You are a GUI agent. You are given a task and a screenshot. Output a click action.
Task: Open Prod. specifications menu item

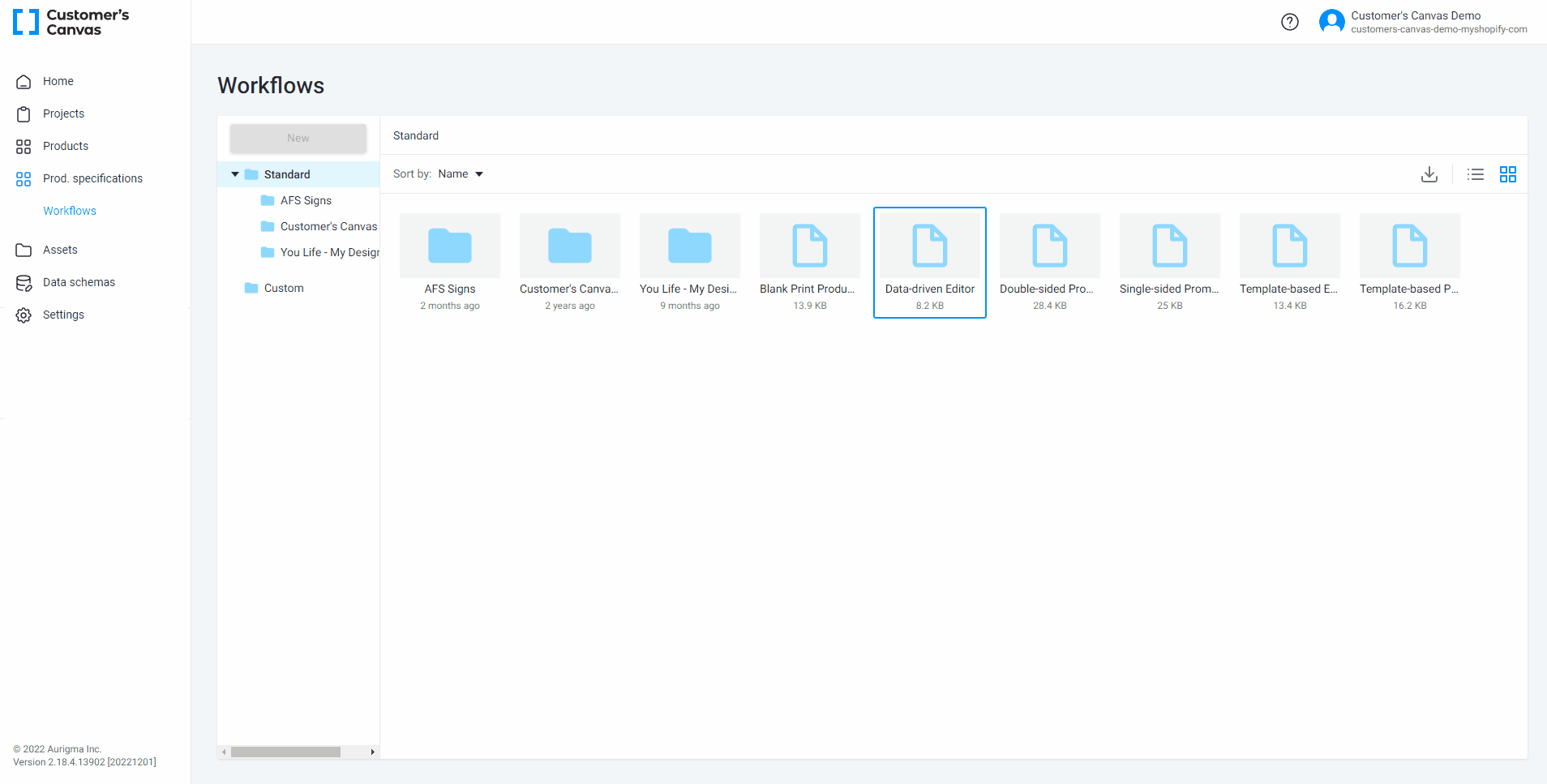tap(92, 178)
